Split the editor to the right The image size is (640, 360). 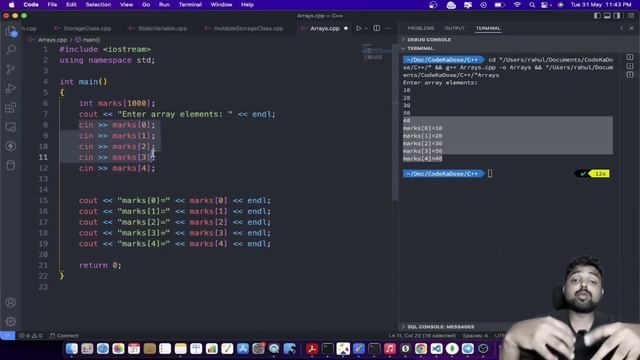[x=376, y=29]
